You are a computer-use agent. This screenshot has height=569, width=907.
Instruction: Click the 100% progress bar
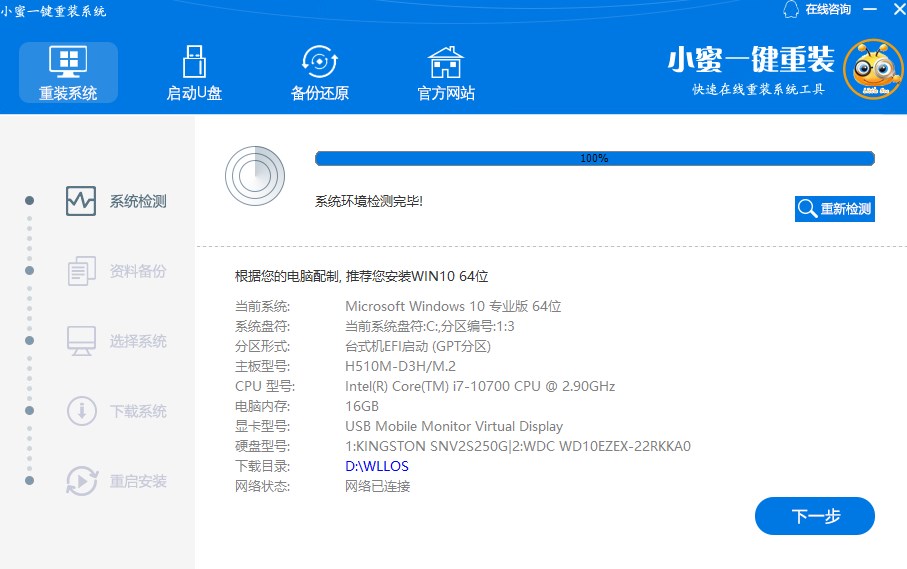tap(595, 158)
